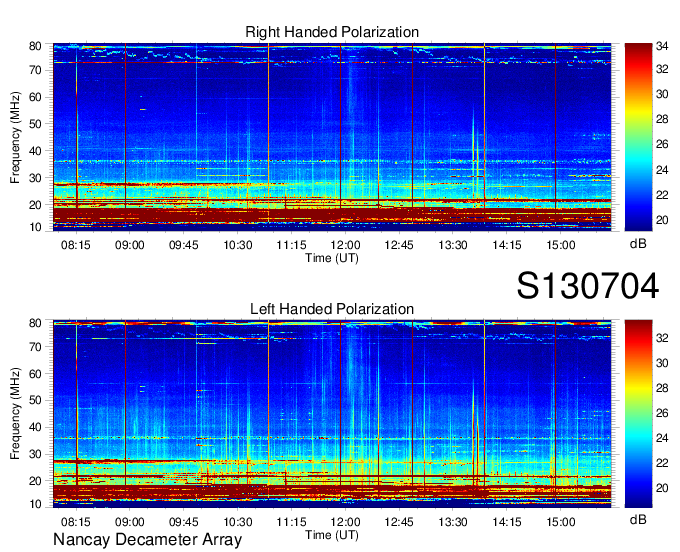680x552 pixels.
Task: Click the "dB" unit label beside top plot
Action: click(638, 244)
